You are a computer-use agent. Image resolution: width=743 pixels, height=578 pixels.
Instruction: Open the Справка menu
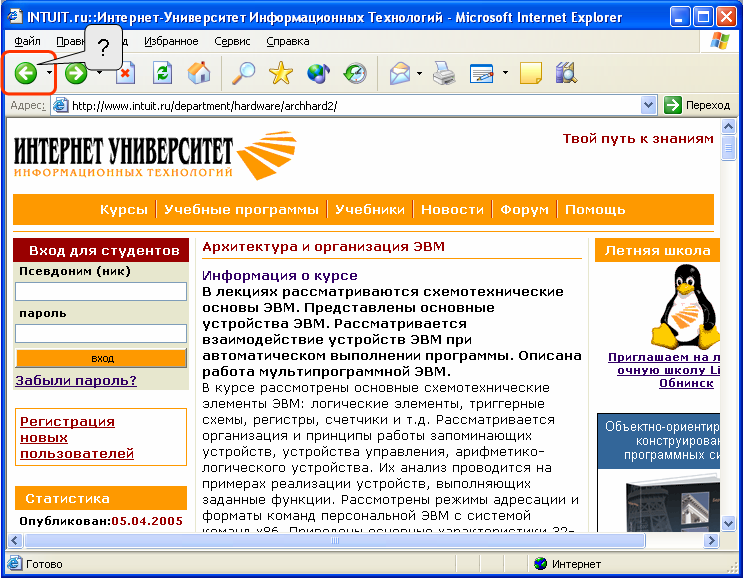click(x=288, y=41)
